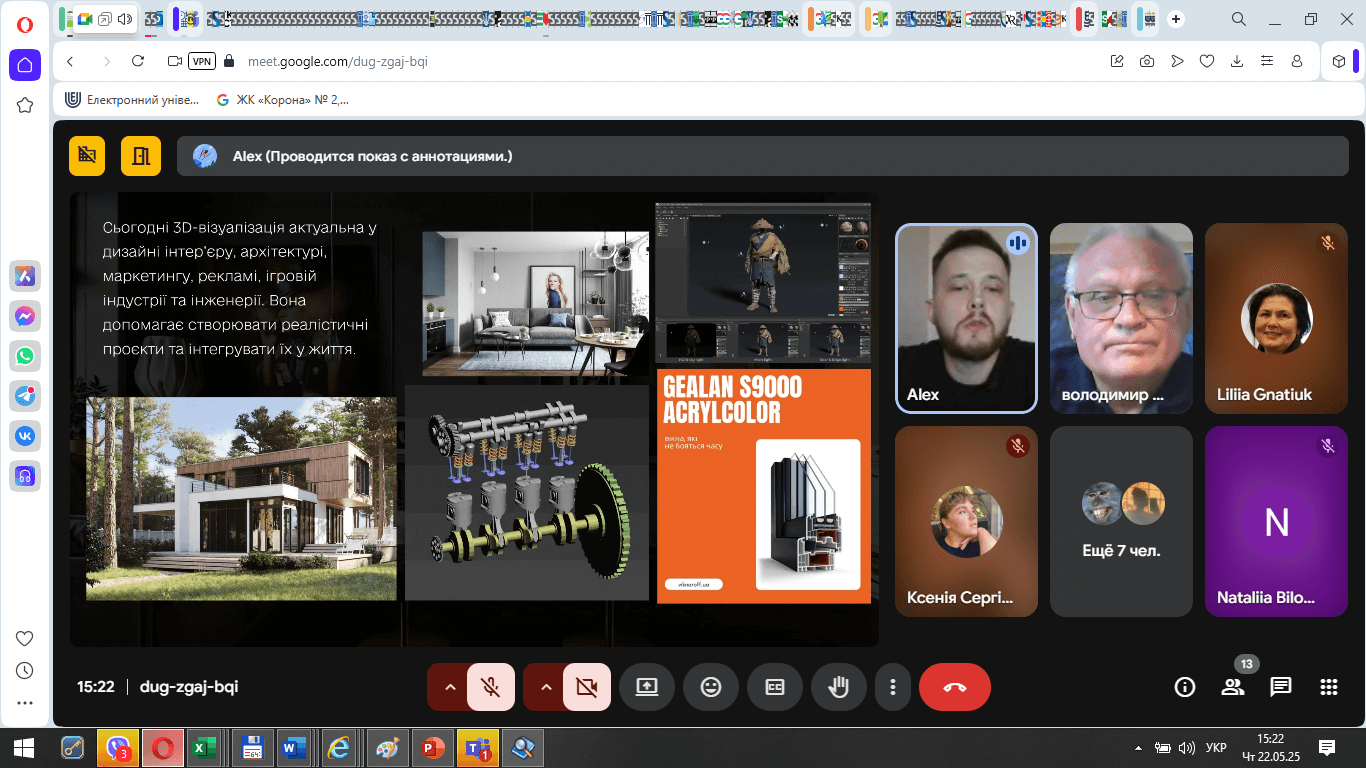Image resolution: width=1366 pixels, height=768 pixels.
Task: Open music player headphones sidebar icon
Action: click(25, 476)
